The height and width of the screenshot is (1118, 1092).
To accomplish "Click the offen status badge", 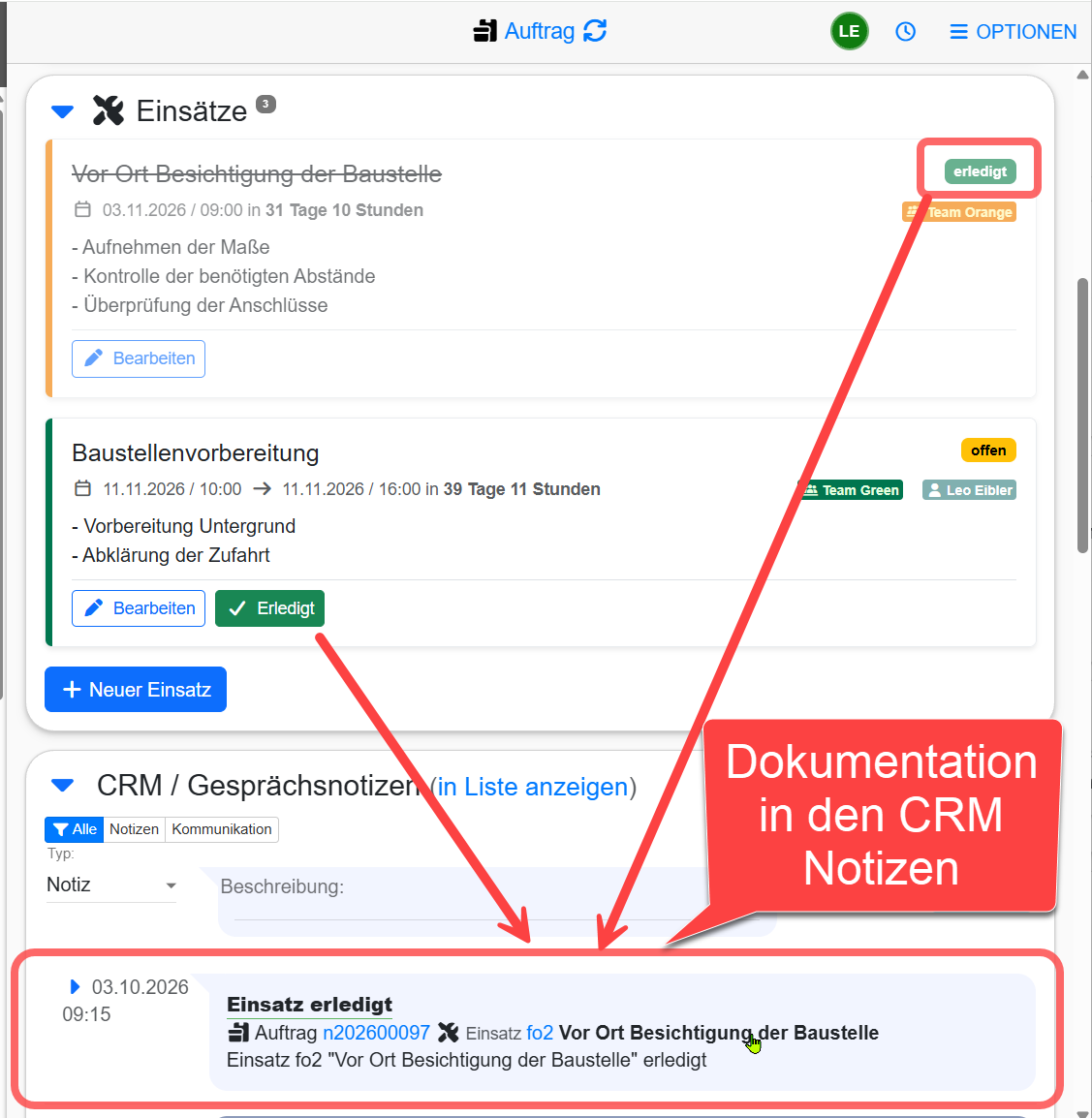I will tap(988, 450).
